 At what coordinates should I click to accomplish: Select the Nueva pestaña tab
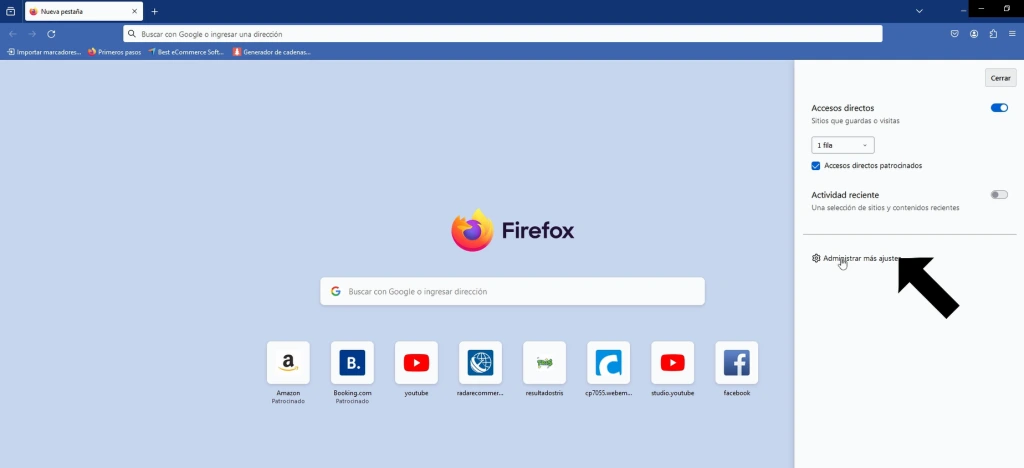(x=84, y=11)
